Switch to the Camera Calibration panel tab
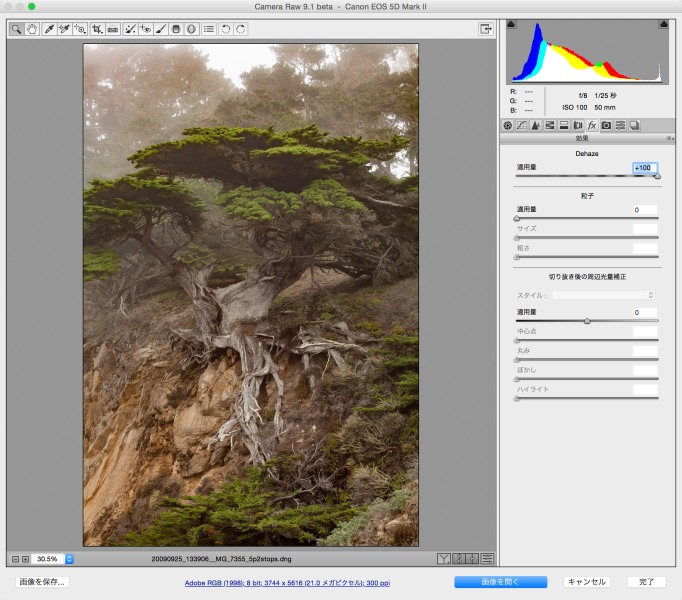 click(606, 125)
